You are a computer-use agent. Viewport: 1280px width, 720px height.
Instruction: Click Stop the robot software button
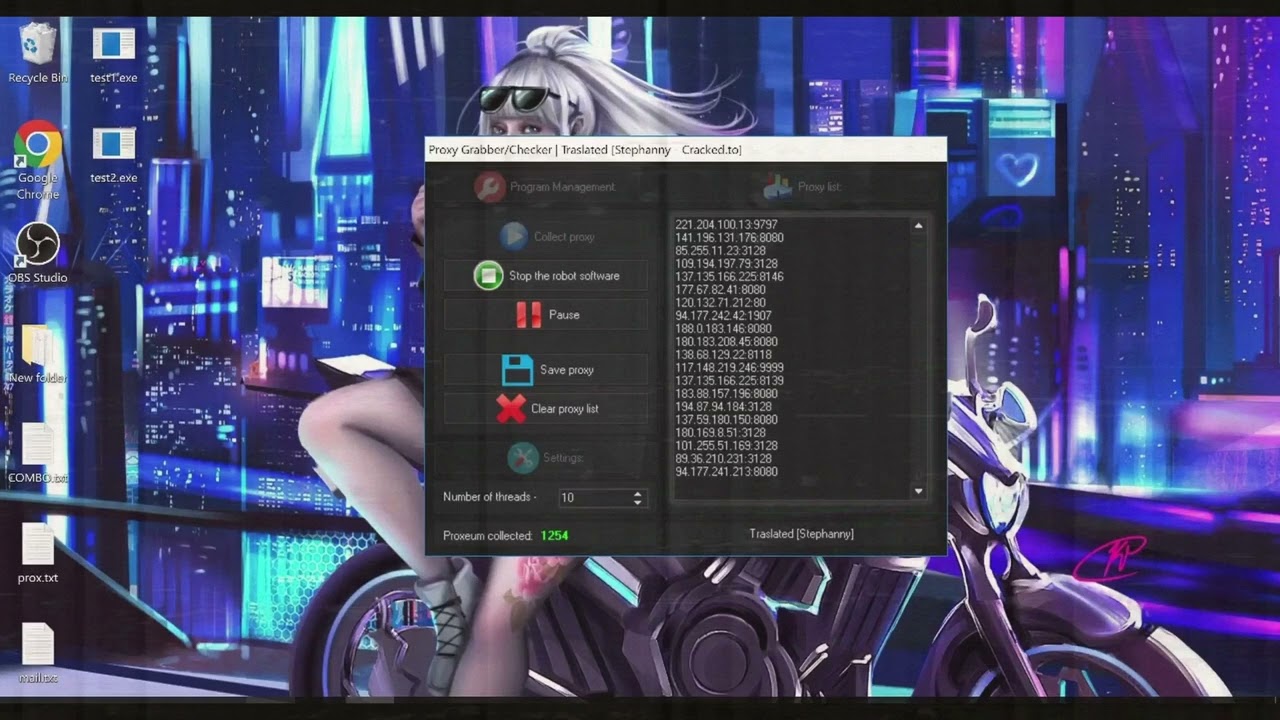[x=547, y=276]
